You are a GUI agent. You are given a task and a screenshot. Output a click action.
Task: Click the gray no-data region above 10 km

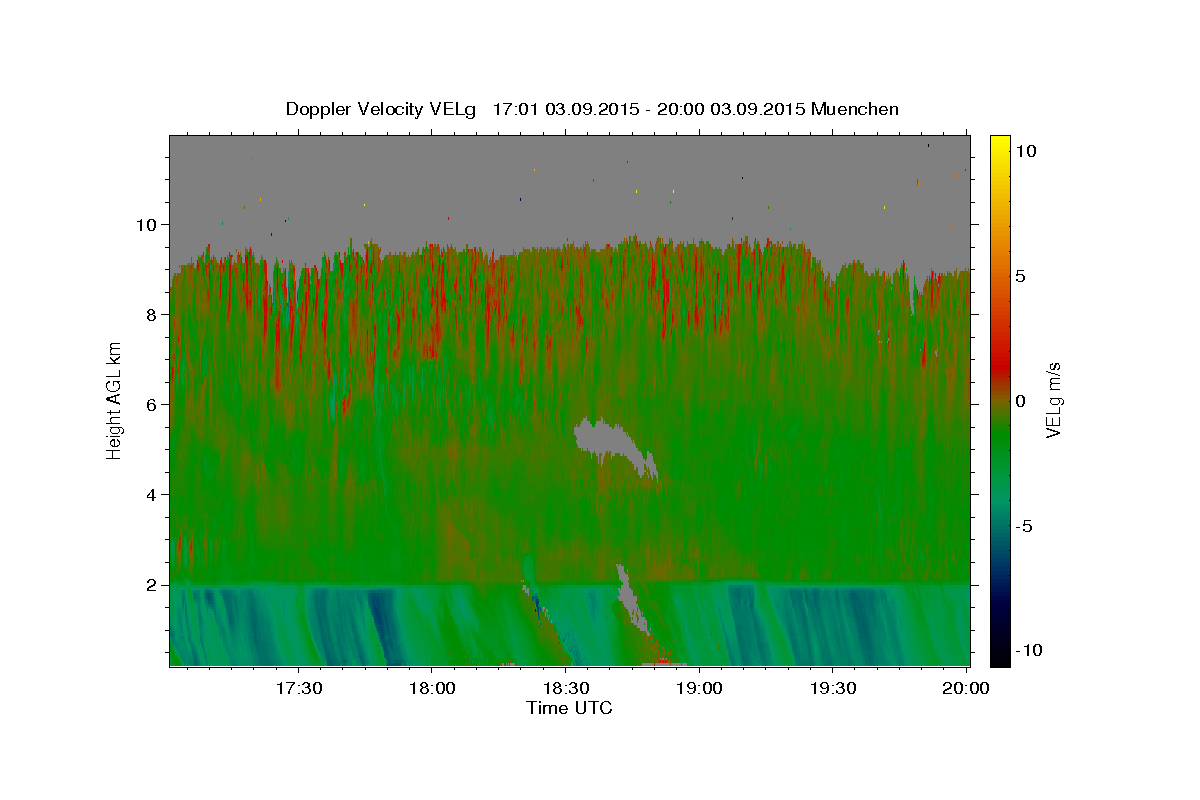[569, 185]
